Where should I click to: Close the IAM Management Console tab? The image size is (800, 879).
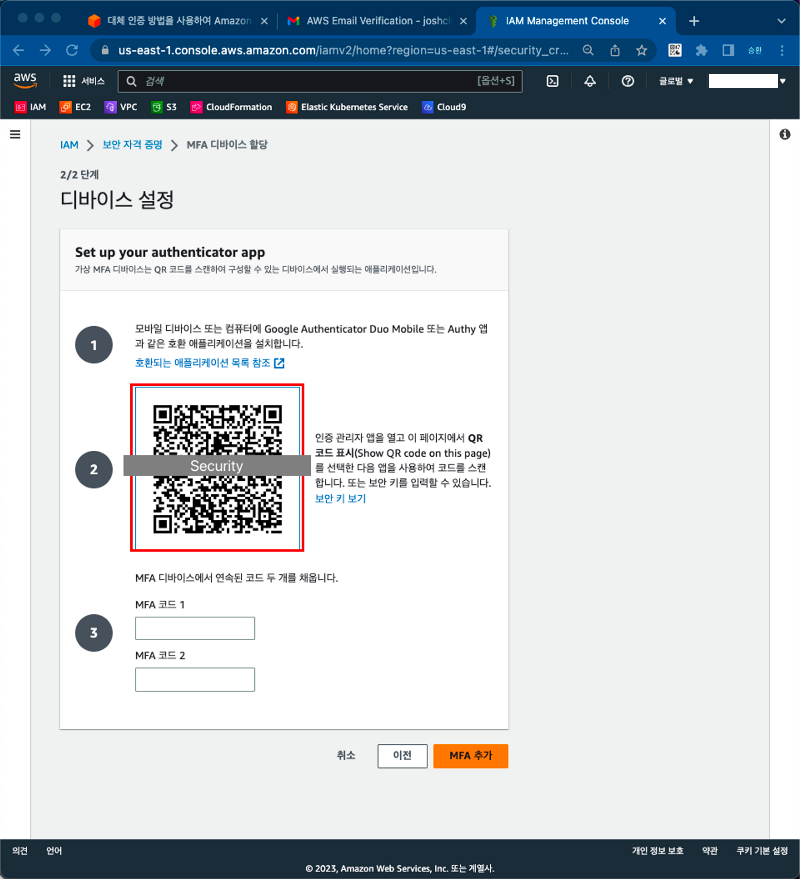tap(663, 21)
